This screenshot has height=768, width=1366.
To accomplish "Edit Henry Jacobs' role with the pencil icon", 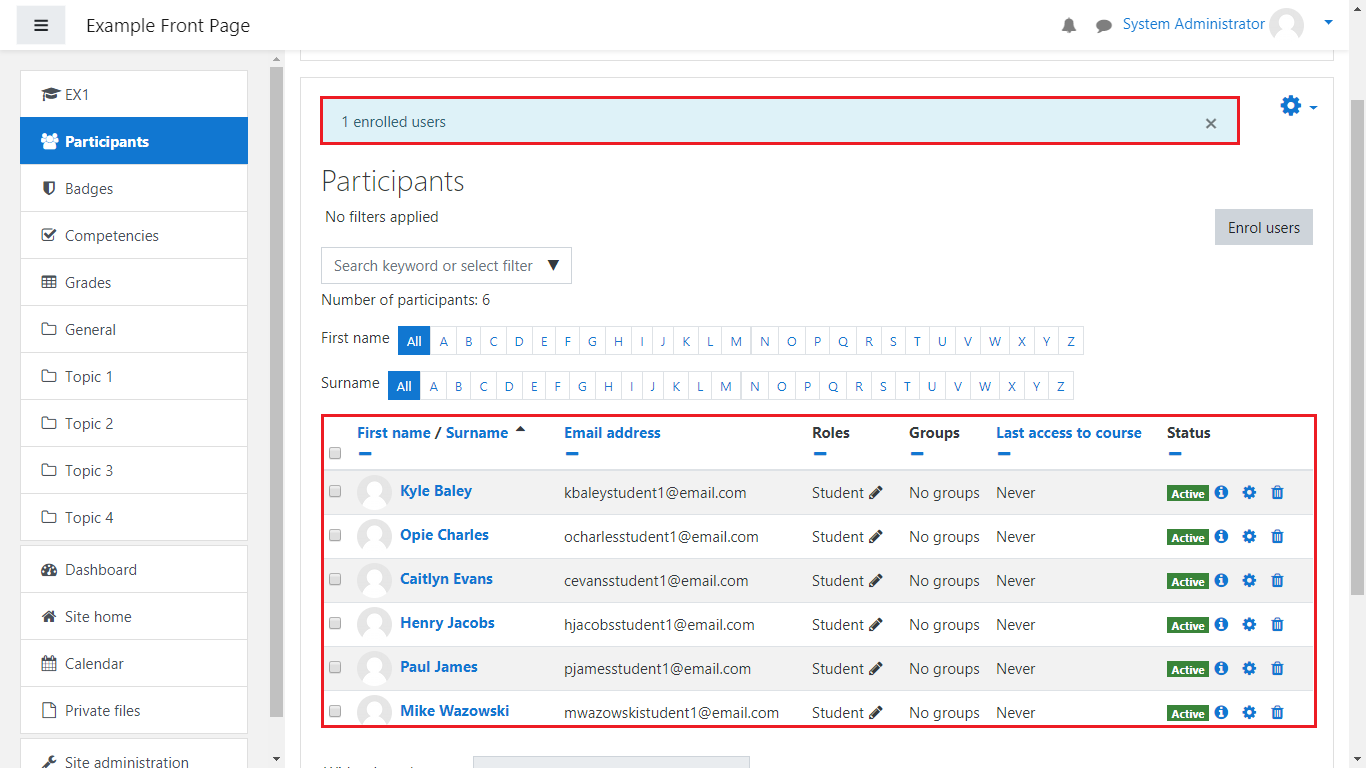I will (x=876, y=624).
